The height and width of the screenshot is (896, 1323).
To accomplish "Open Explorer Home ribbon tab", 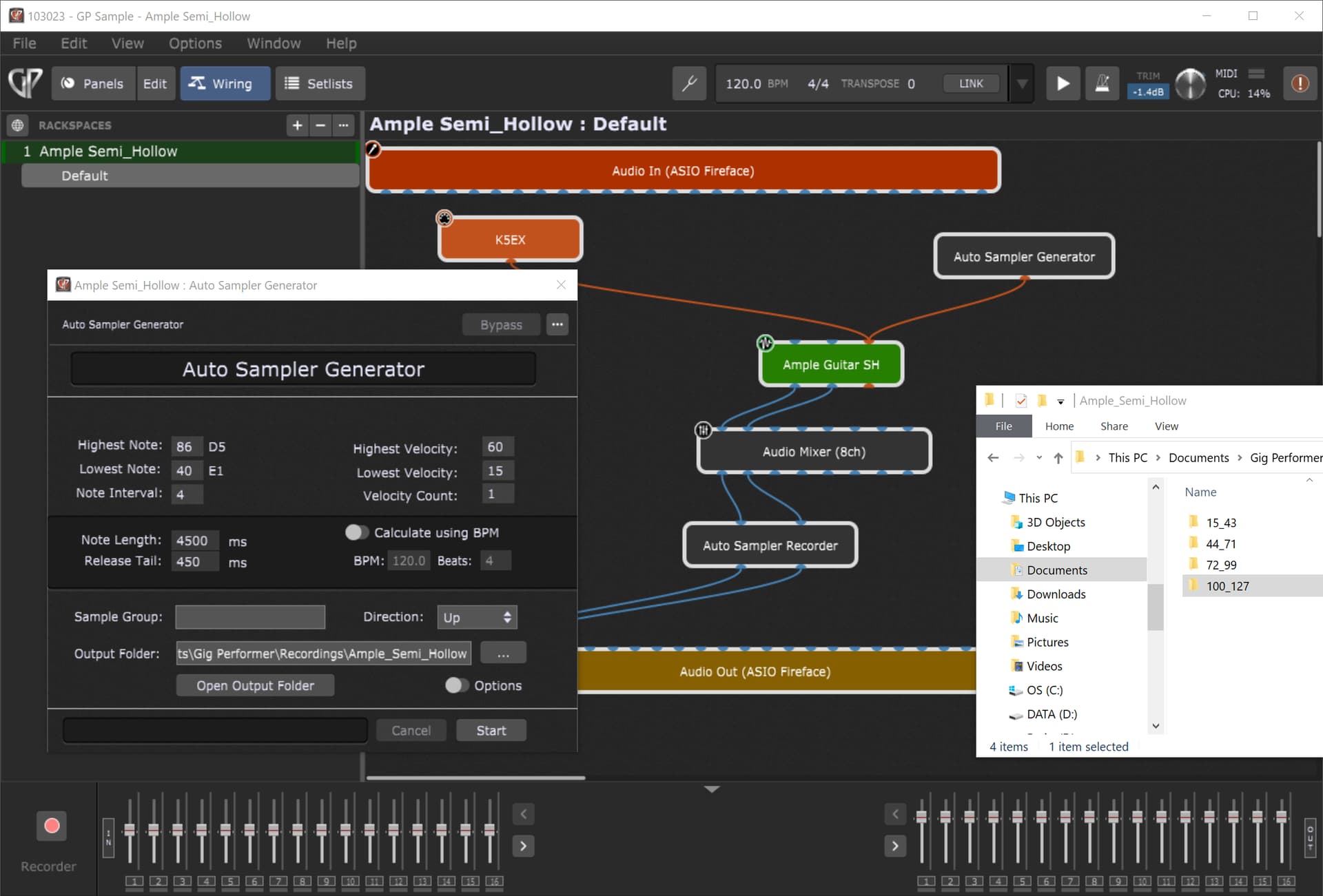I will pyautogui.click(x=1059, y=426).
